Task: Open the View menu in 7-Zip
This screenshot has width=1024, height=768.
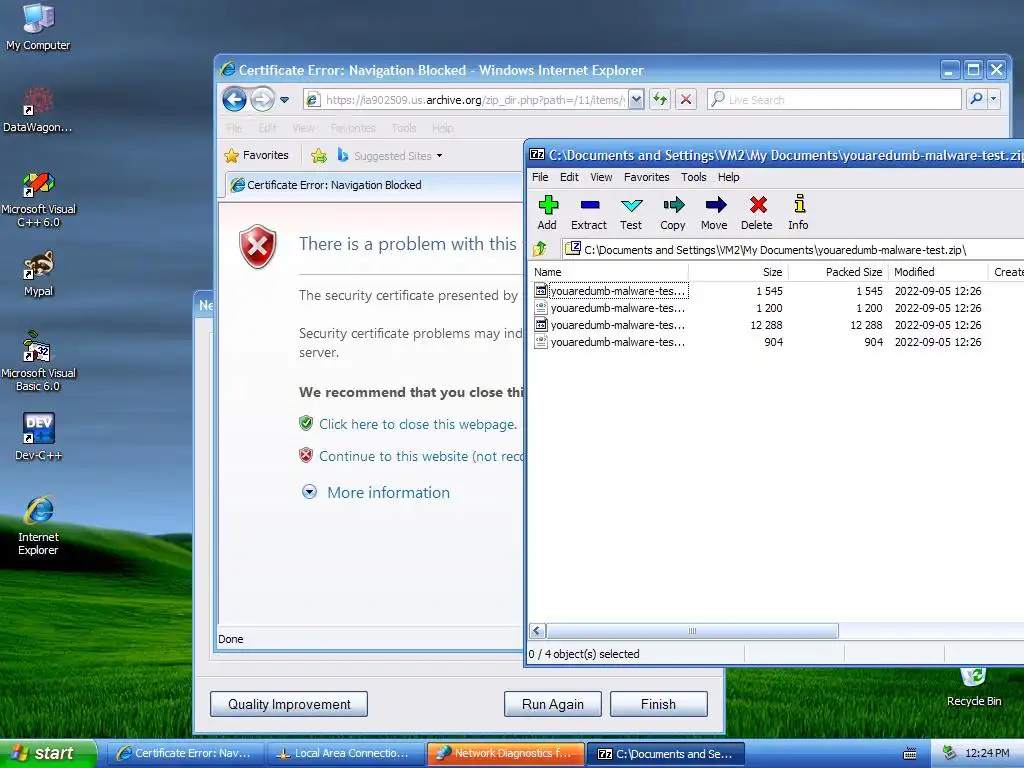Action: point(601,177)
